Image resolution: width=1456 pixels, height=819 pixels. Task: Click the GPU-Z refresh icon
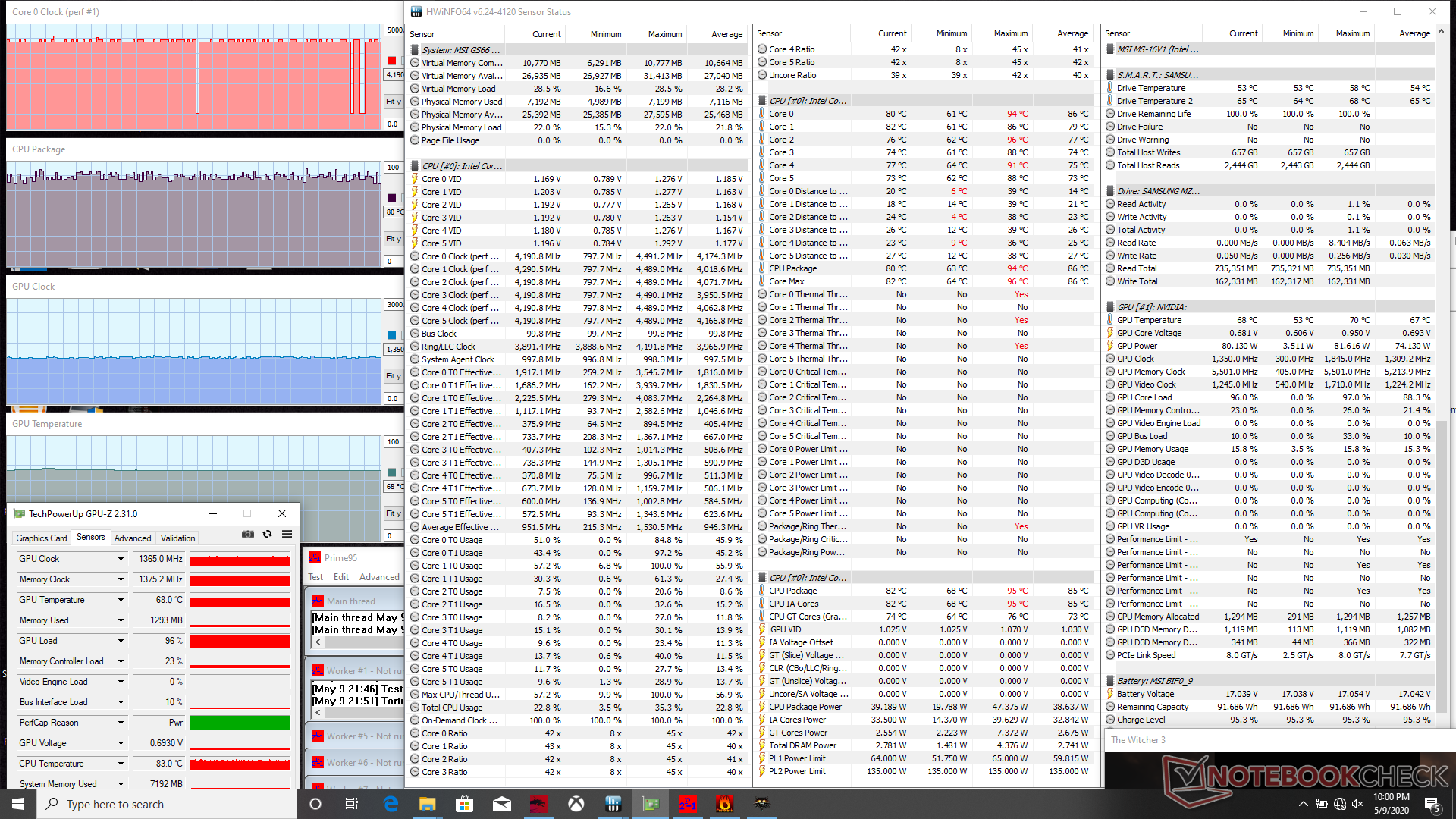(267, 534)
